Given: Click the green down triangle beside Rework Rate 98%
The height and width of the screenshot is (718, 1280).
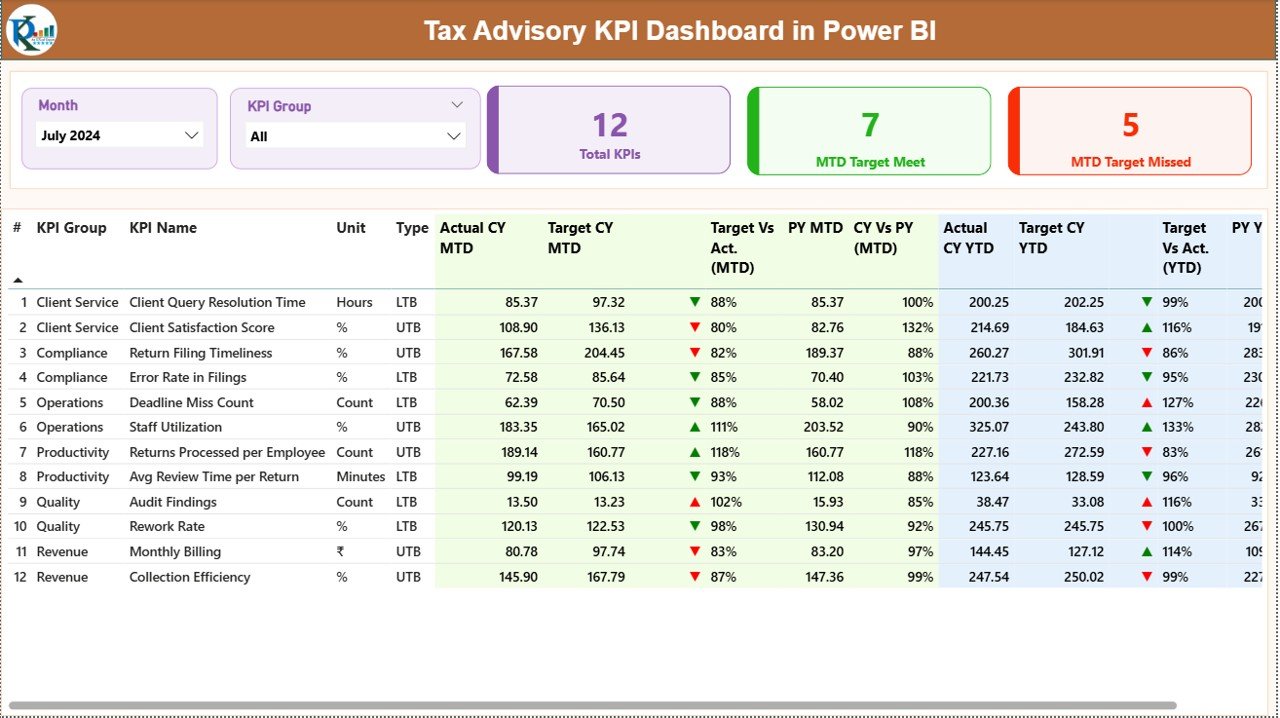Looking at the screenshot, I should coord(694,526).
